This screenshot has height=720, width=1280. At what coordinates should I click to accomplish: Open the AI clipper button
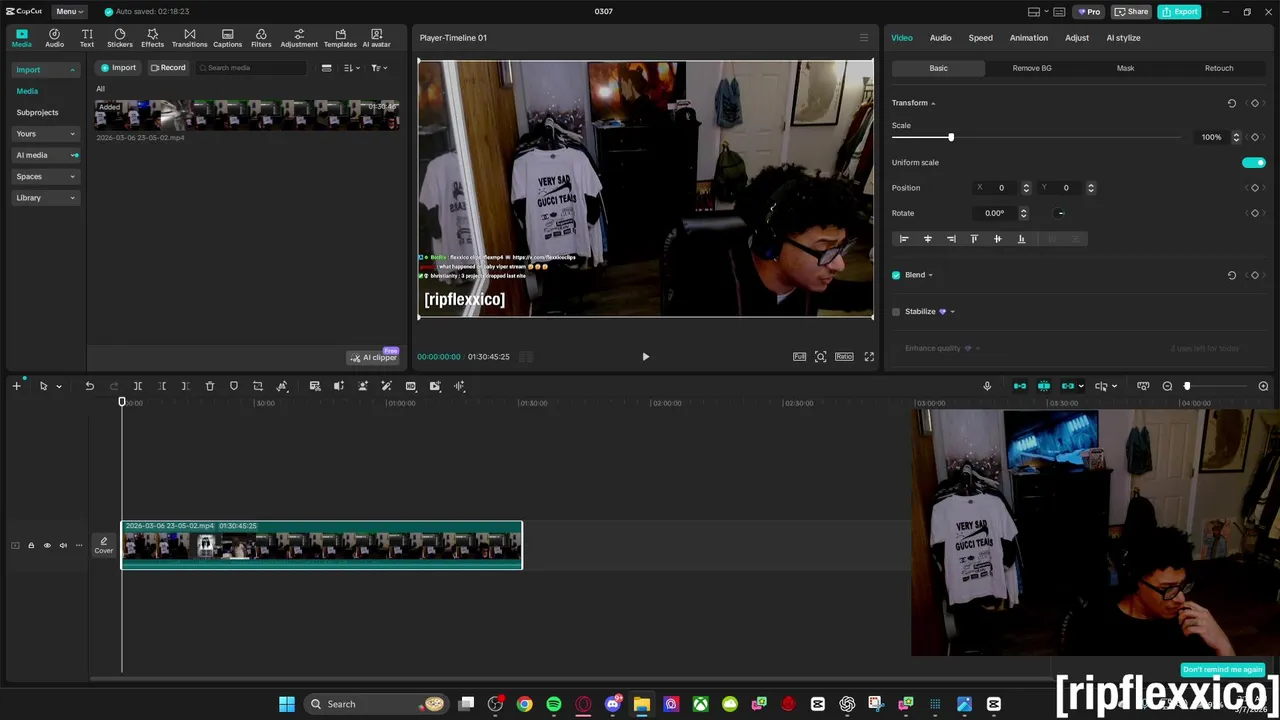[x=373, y=357]
